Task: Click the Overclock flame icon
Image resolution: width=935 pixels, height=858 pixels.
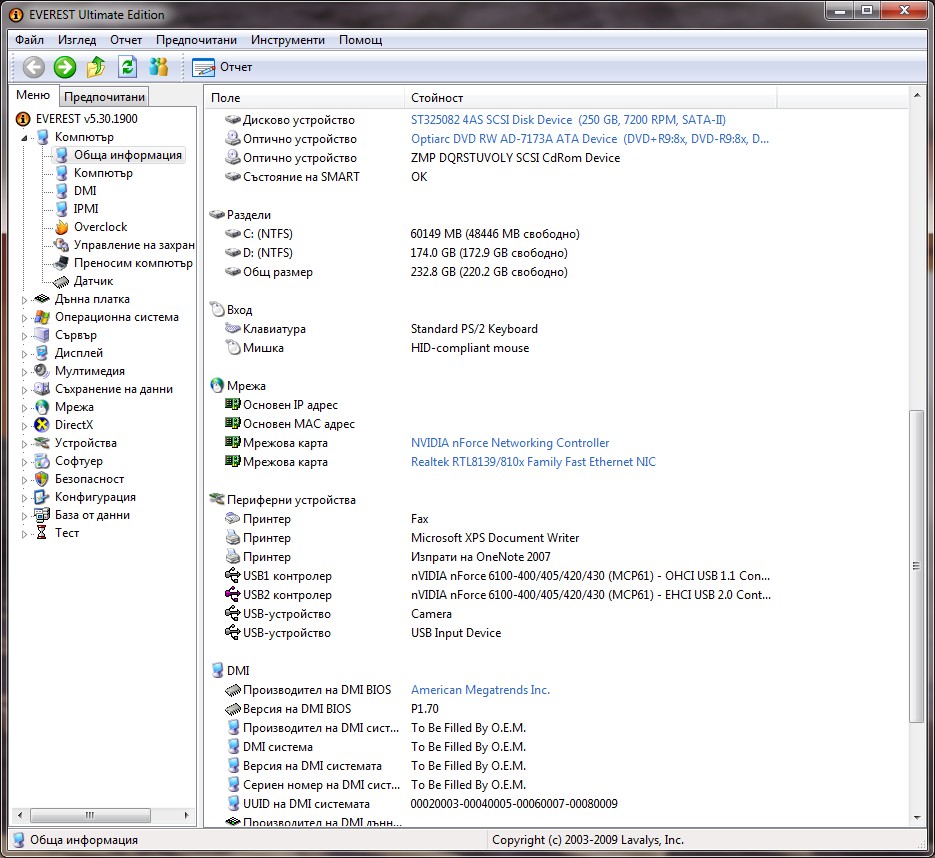Action: 62,227
